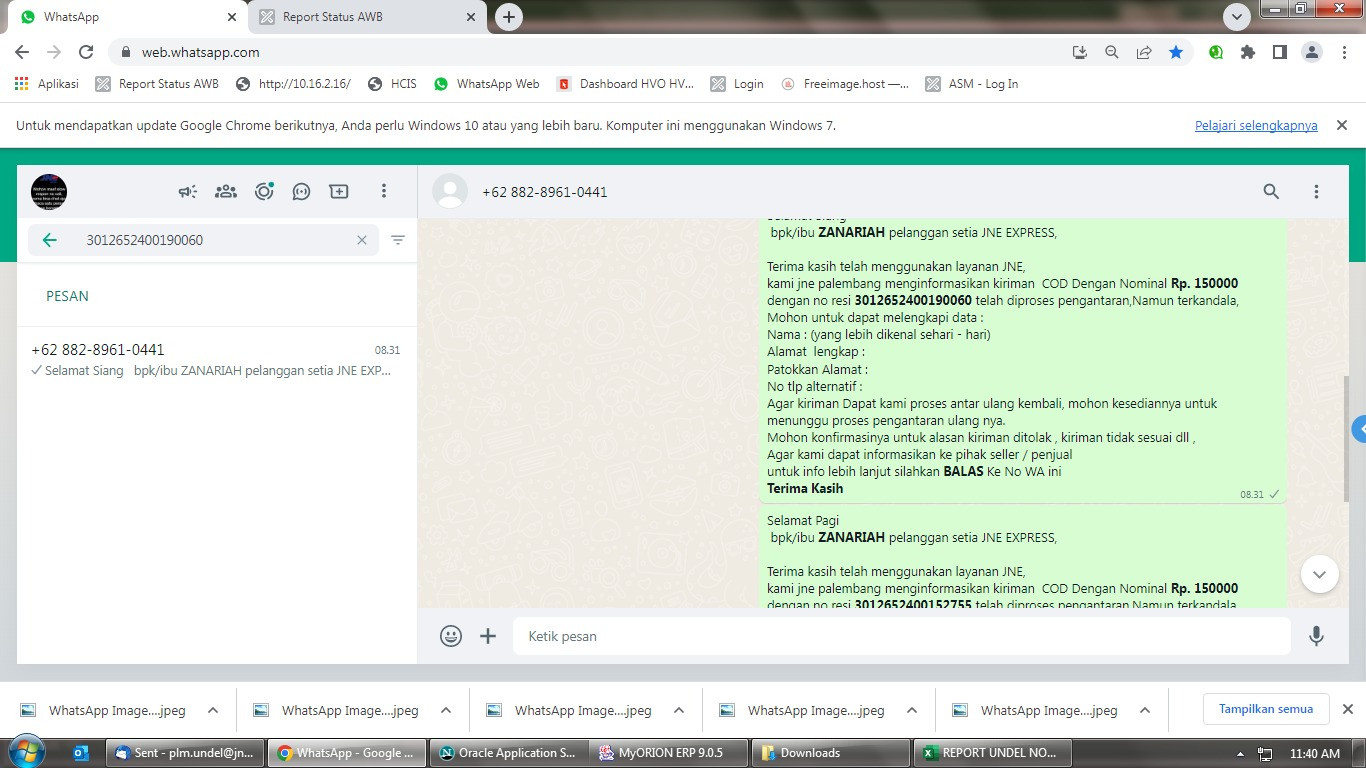Jump to latest message with down-chevron button
Screen dimensions: 1366x768
click(x=1319, y=574)
